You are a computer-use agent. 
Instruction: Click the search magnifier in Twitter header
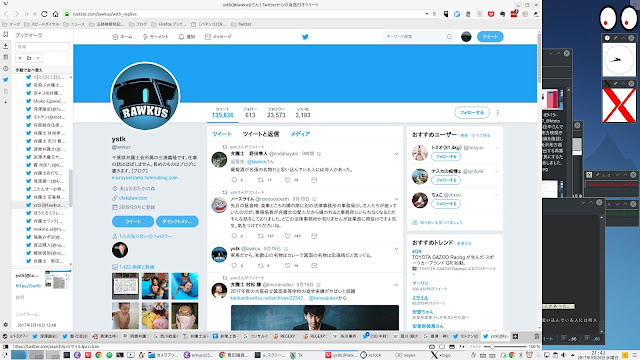[x=449, y=37]
